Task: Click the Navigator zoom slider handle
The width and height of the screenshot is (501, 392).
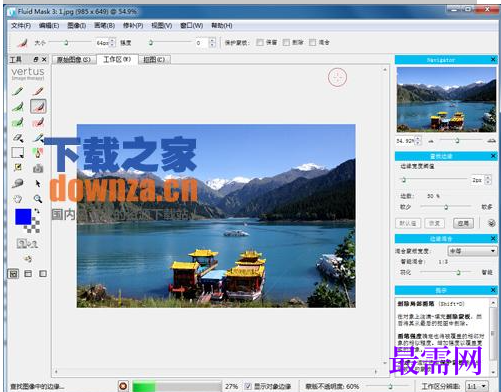Action: pos(457,141)
